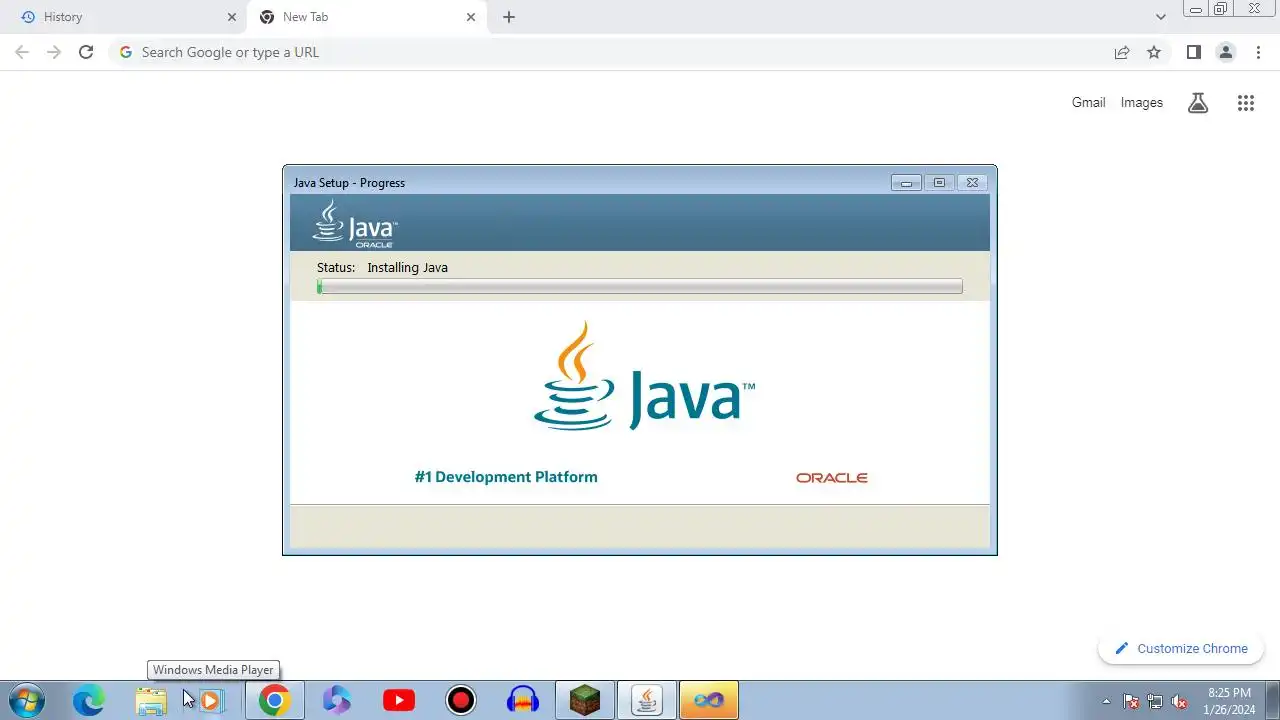Screen dimensions: 1280x720
Task: Go back to previous page
Action: coord(22,52)
